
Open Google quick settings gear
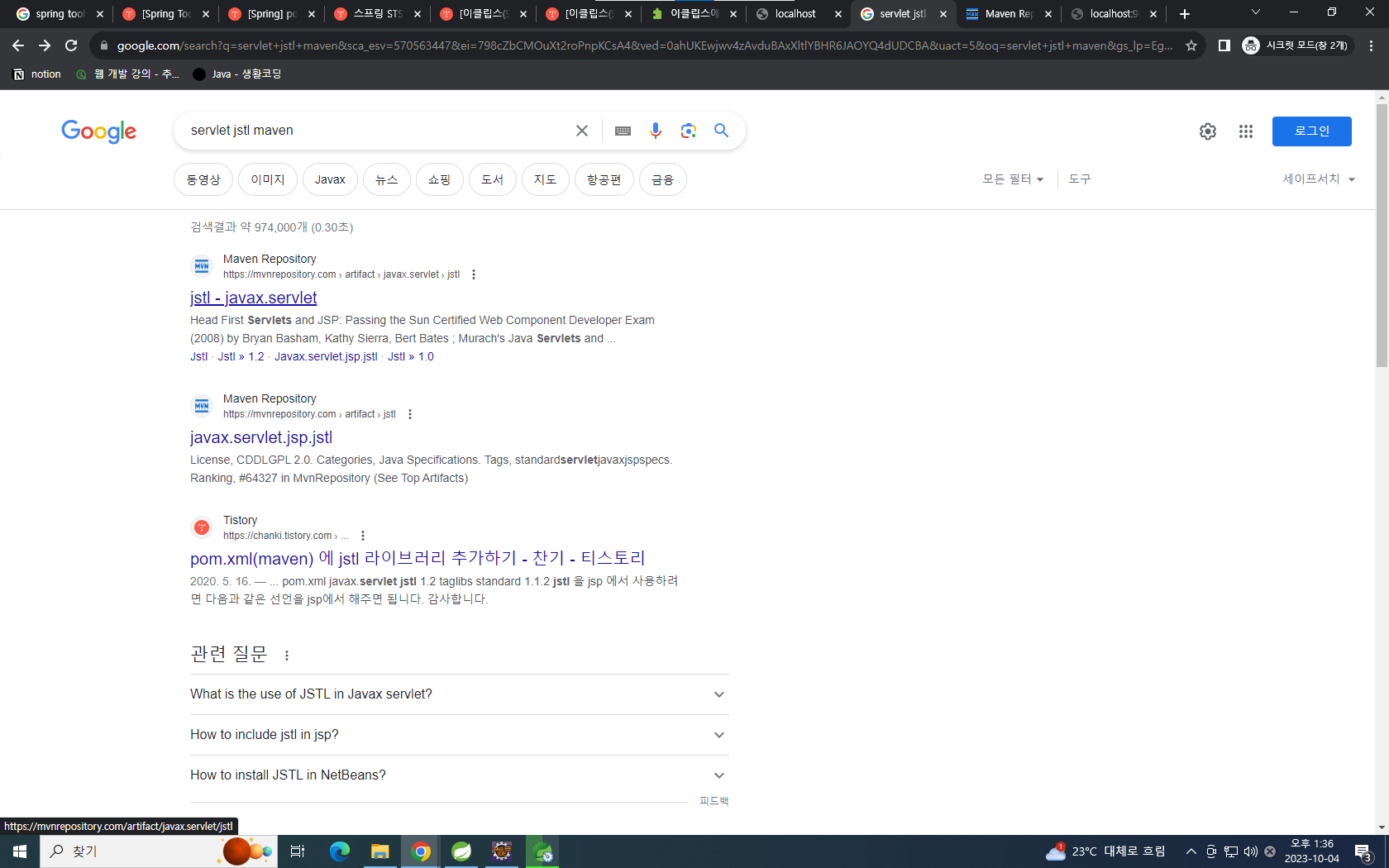point(1208,131)
